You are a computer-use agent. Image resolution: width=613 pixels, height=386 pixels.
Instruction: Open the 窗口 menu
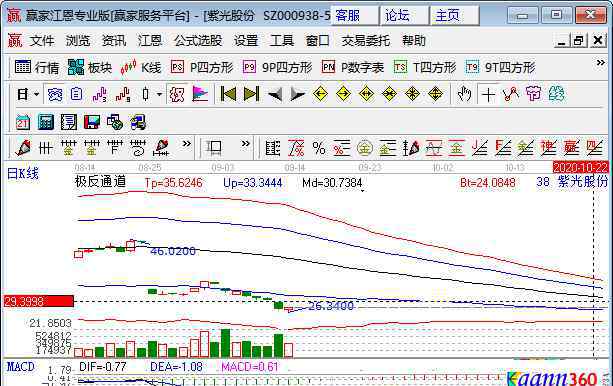(x=317, y=41)
